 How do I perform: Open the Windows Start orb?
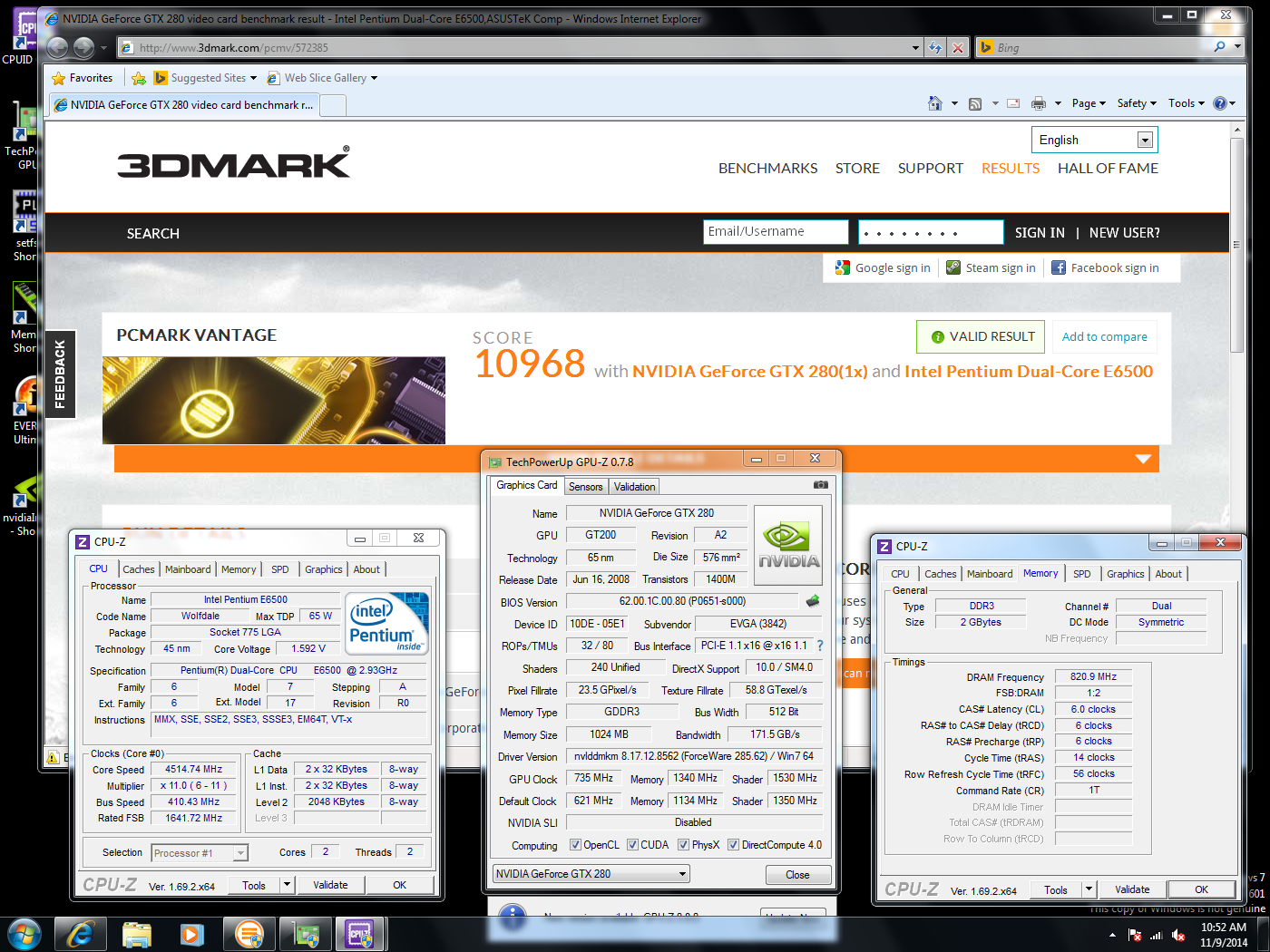click(24, 934)
